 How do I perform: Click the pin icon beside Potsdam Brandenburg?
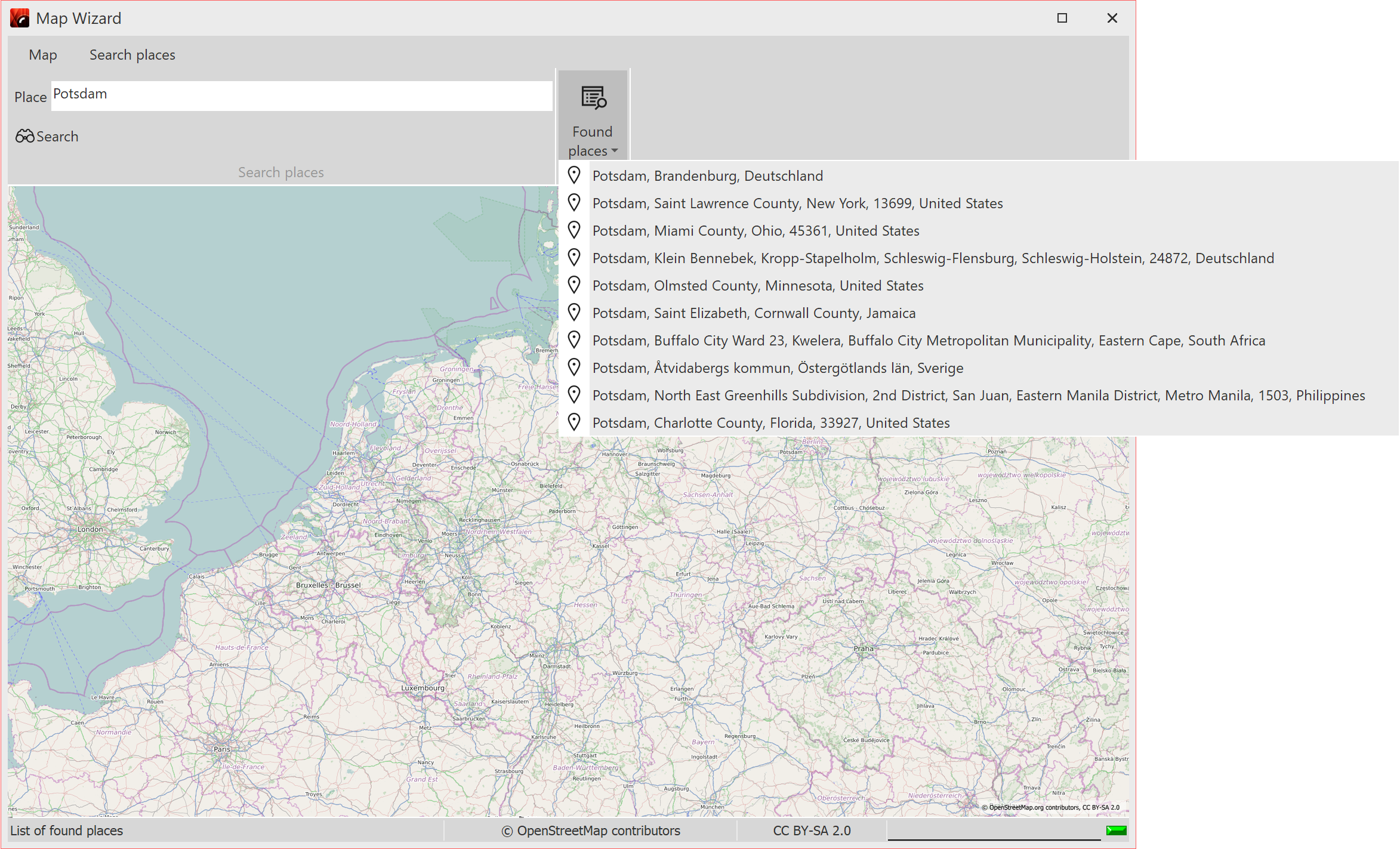575,175
